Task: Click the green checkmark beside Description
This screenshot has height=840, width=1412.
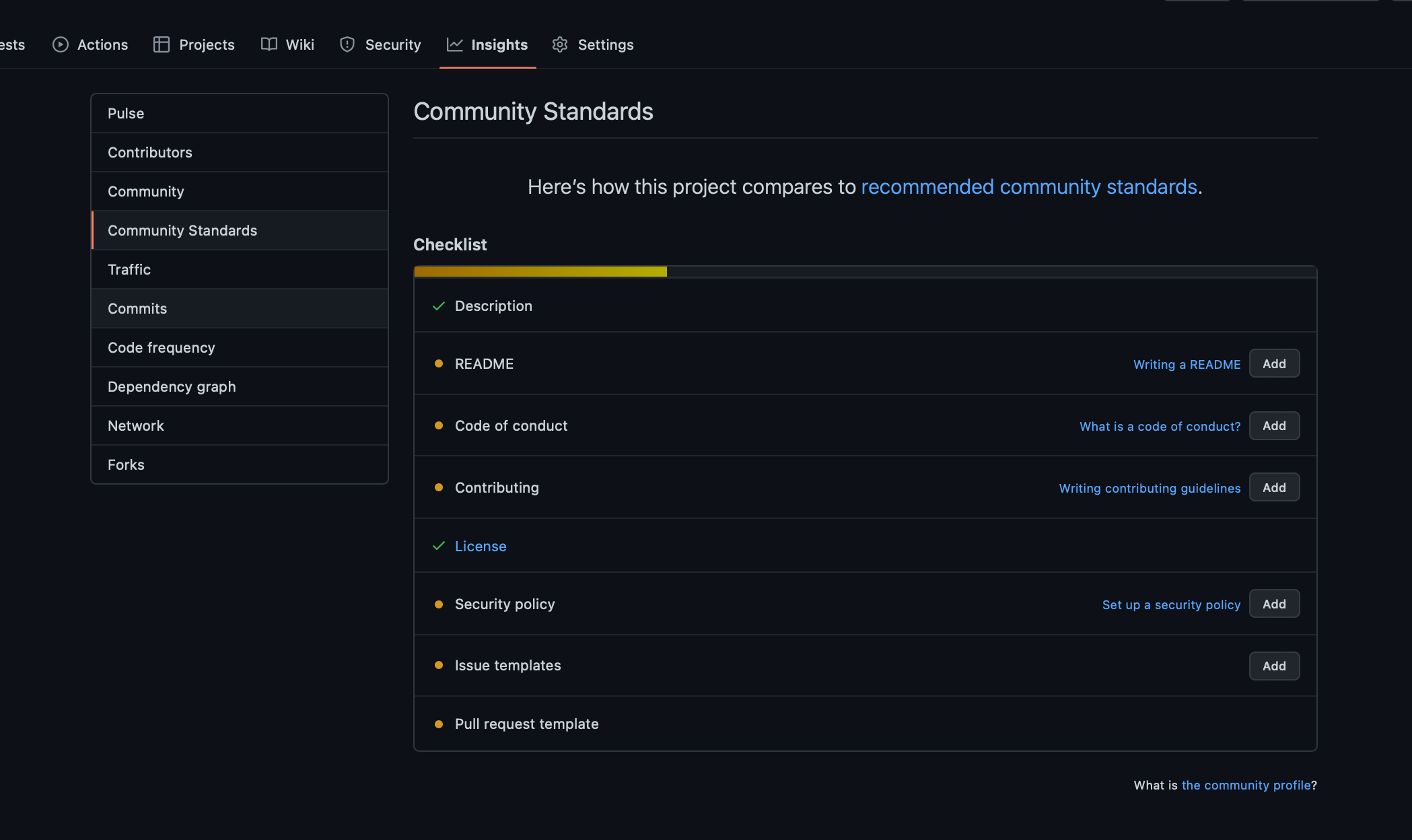Action: [x=439, y=306]
